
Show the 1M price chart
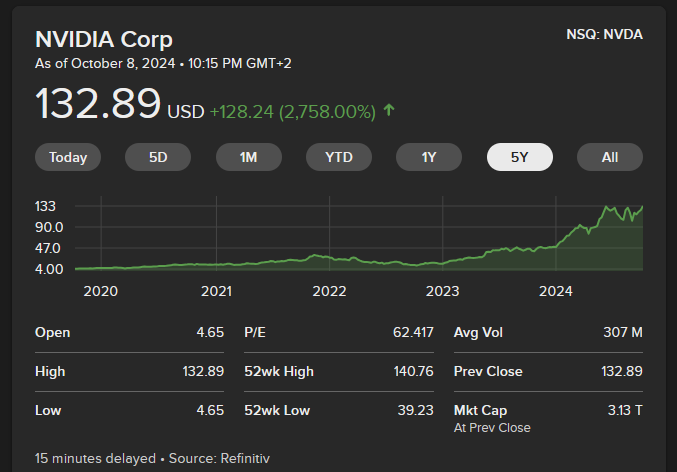[x=249, y=157]
